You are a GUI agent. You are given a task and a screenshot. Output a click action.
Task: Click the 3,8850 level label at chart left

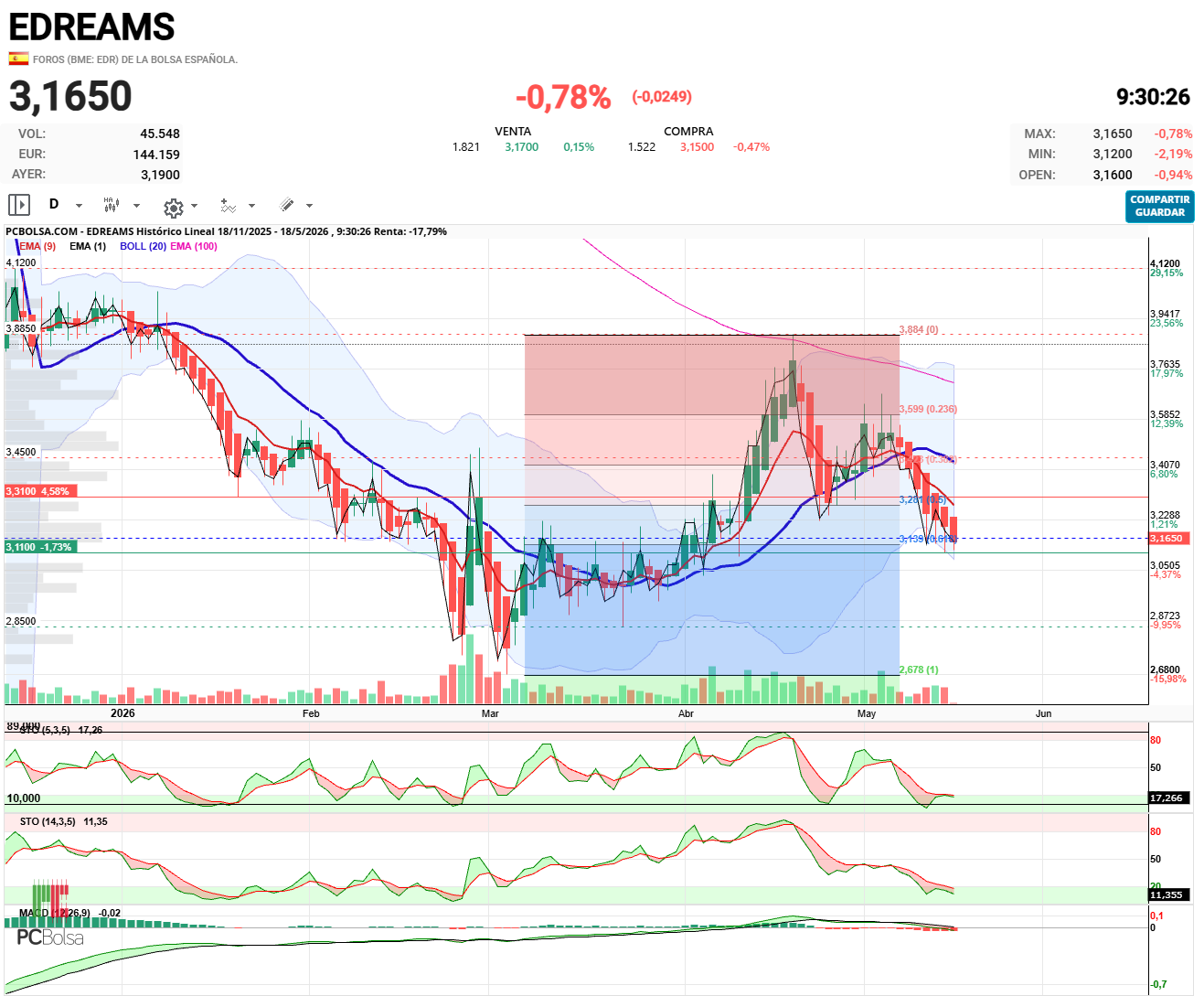click(21, 328)
